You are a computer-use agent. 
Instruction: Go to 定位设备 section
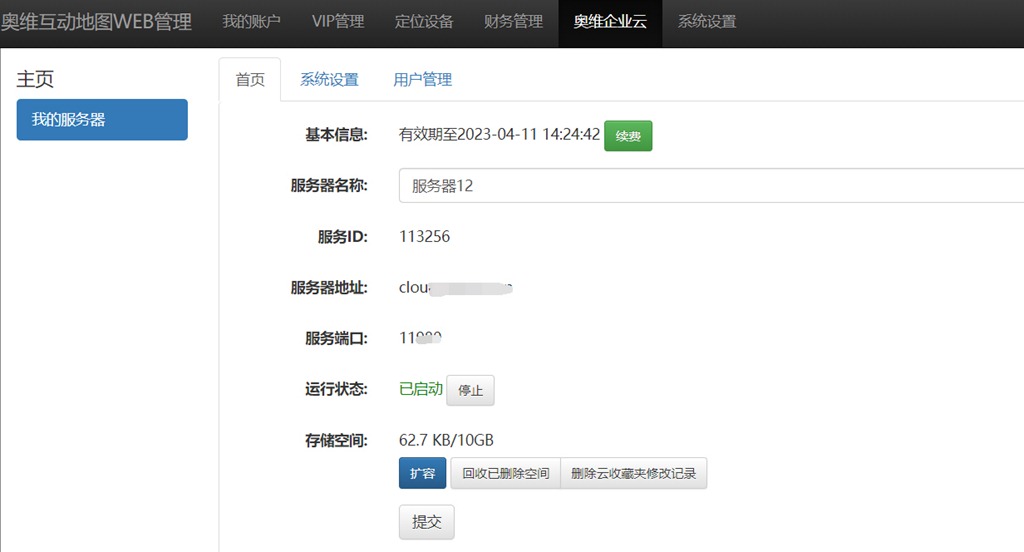(x=424, y=22)
